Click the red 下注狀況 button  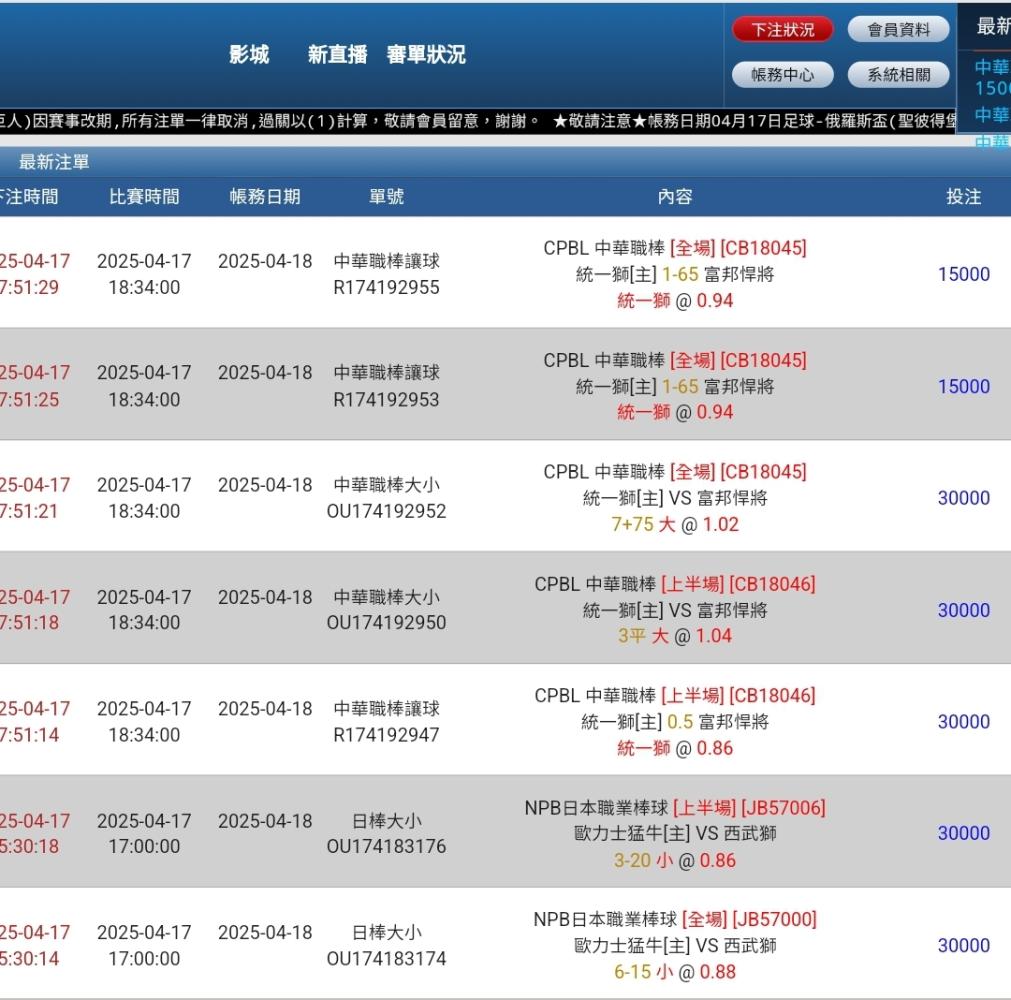[x=782, y=30]
